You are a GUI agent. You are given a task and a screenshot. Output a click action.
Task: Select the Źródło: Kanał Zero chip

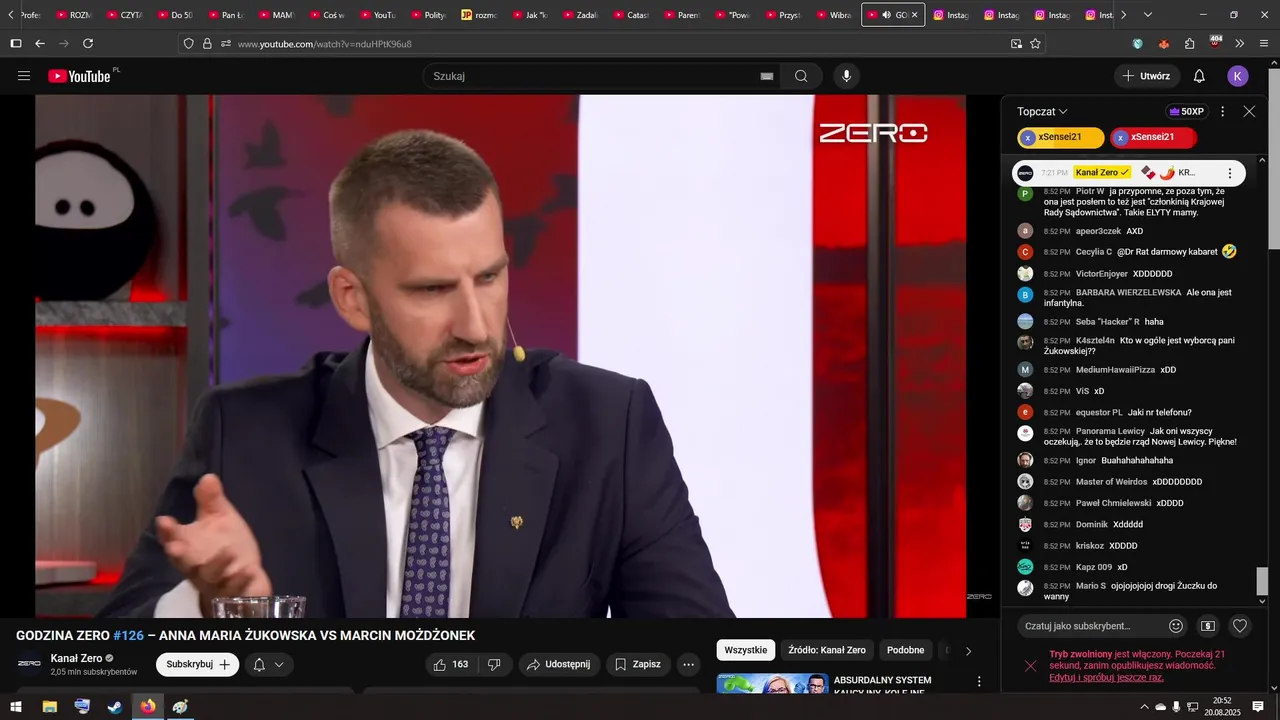point(827,650)
